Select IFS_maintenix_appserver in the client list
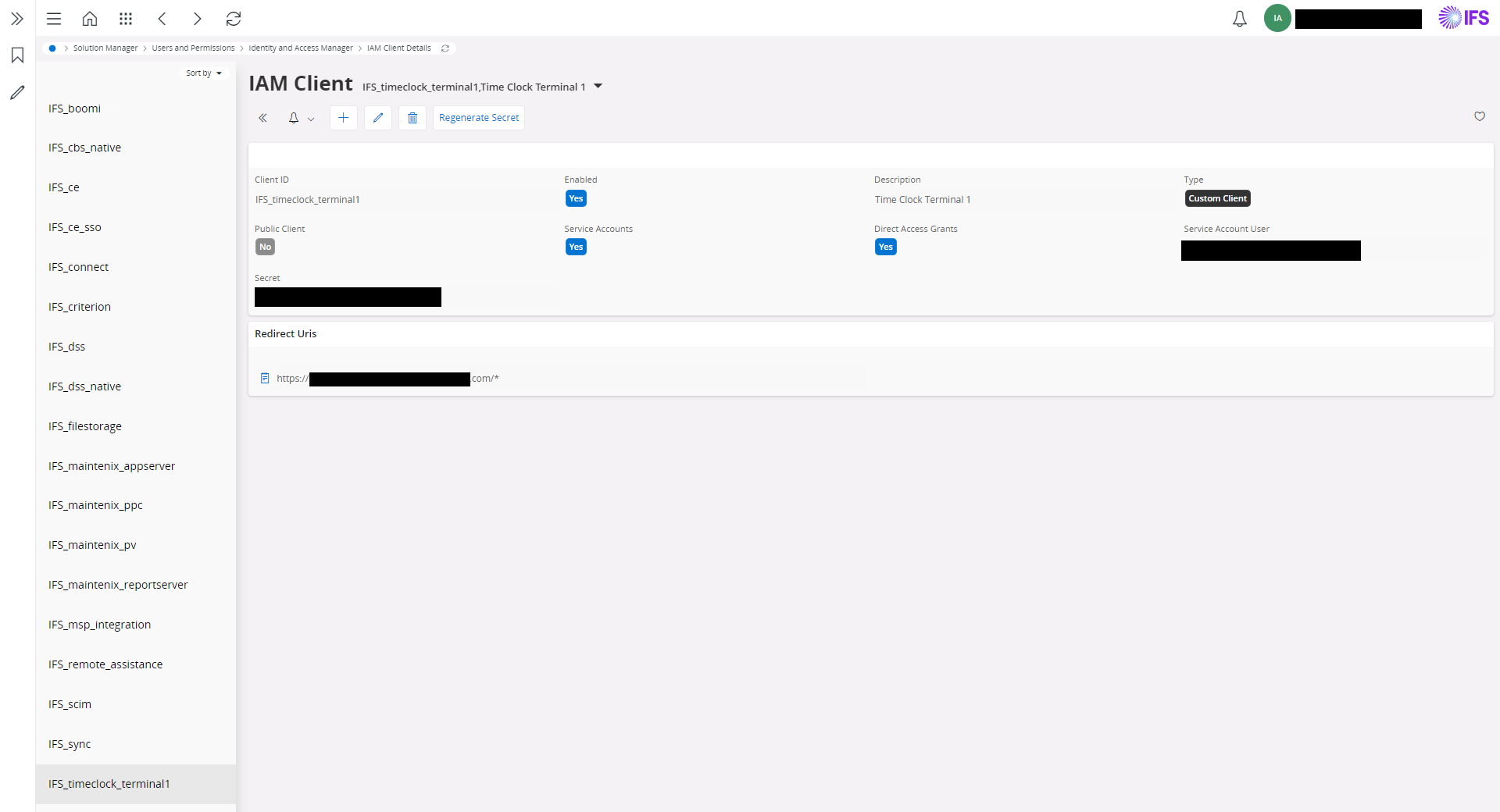The width and height of the screenshot is (1500, 812). point(136,466)
